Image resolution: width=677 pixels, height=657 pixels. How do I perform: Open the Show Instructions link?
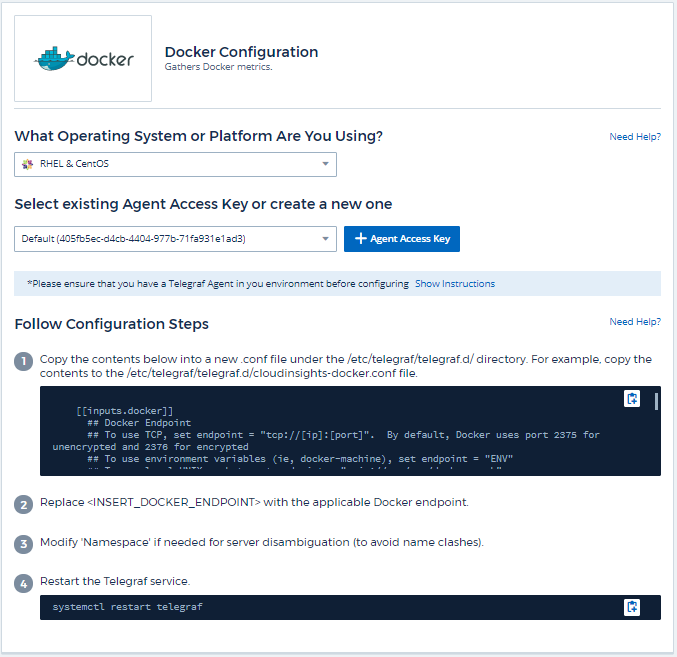(454, 284)
